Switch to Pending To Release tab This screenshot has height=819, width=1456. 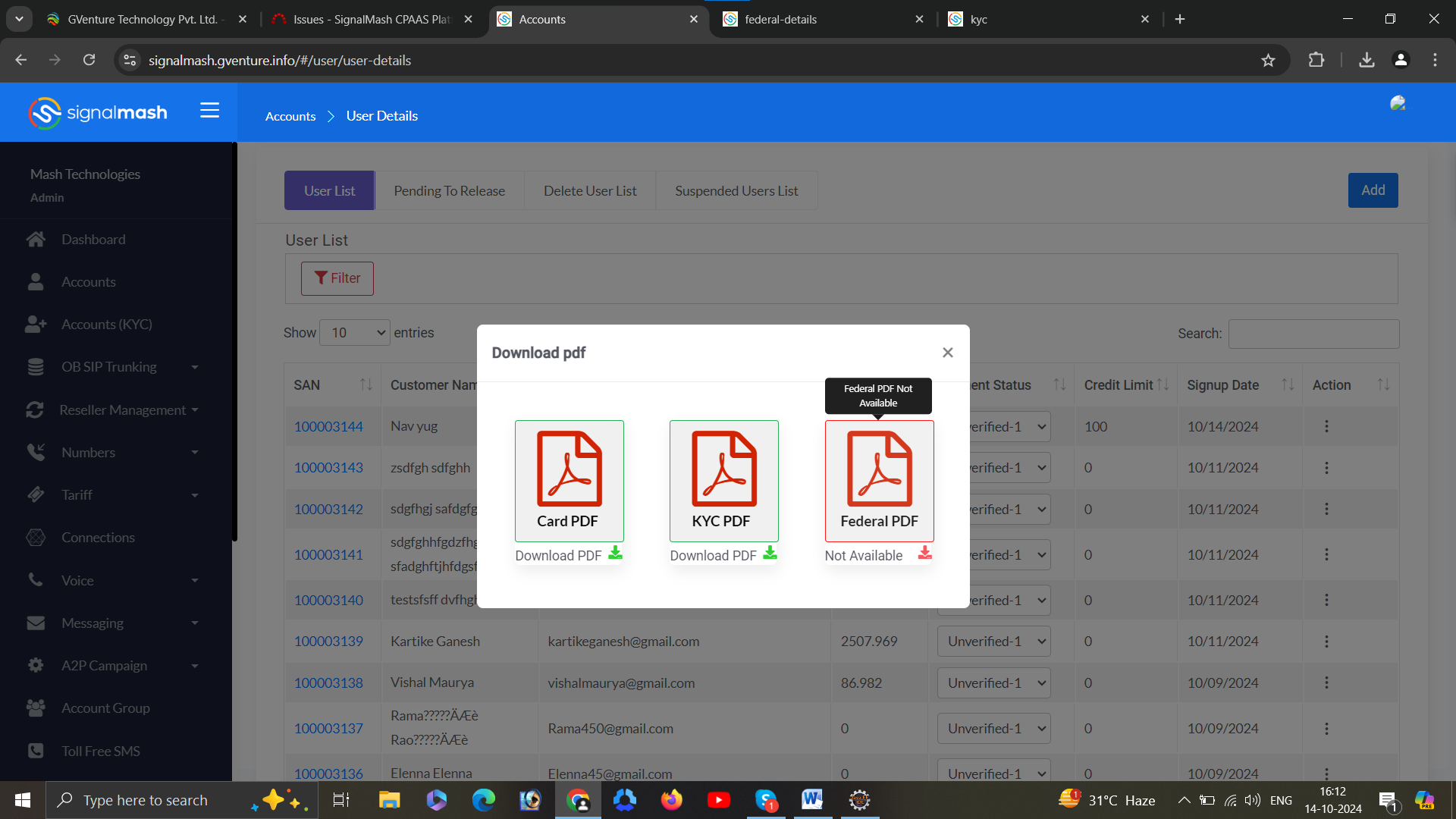pos(449,191)
